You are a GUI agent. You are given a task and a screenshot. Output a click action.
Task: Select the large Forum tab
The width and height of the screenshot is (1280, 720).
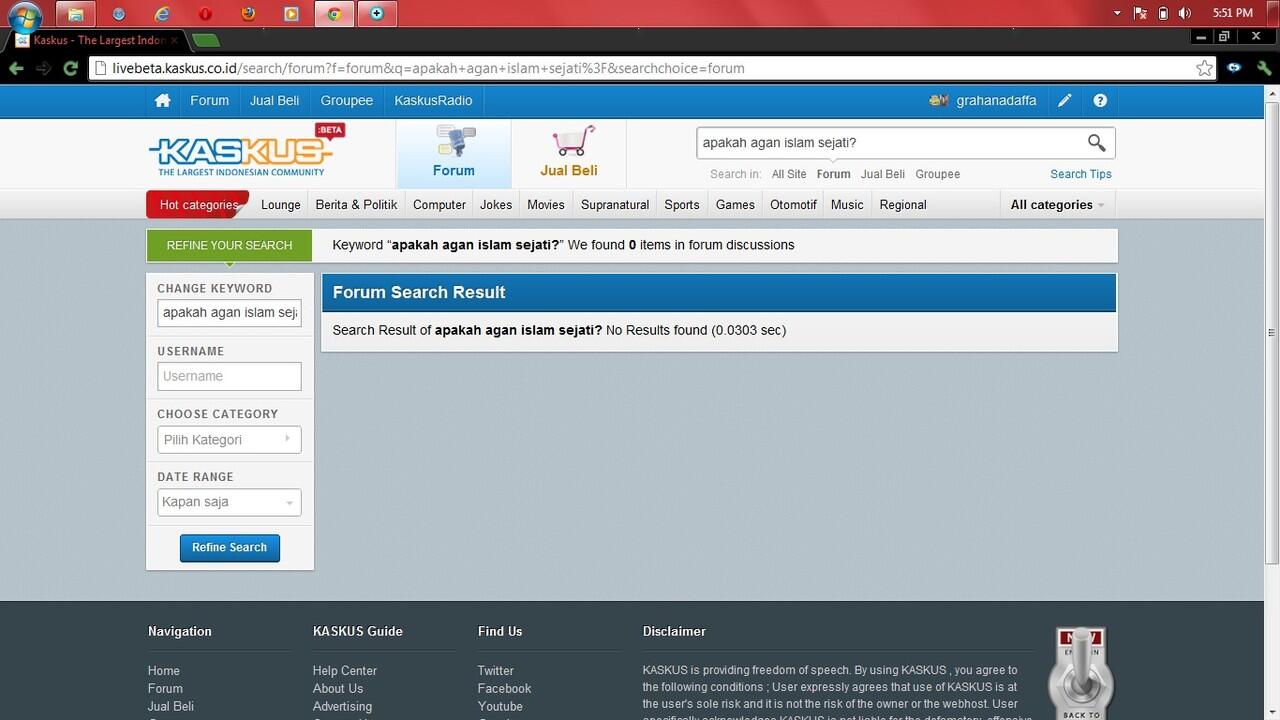[x=454, y=153]
